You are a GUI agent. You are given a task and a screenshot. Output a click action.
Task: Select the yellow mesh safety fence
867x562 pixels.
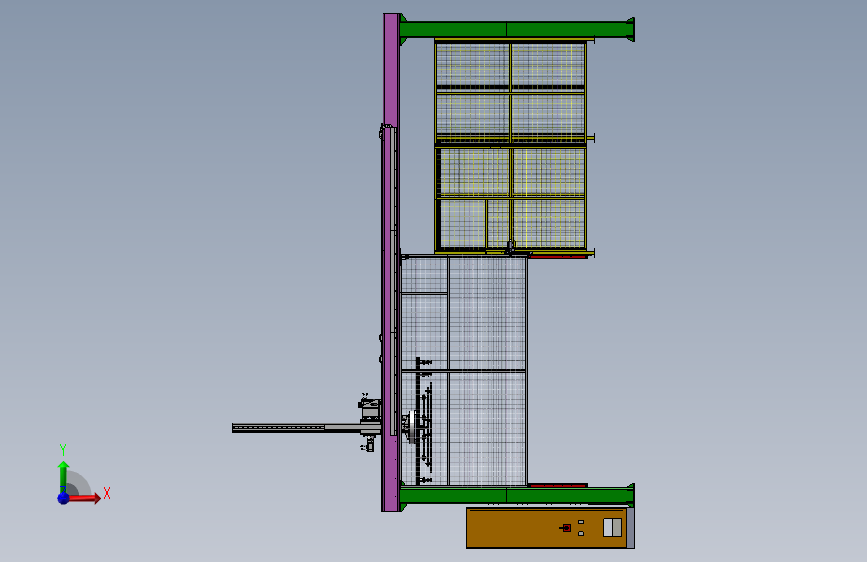(510, 147)
